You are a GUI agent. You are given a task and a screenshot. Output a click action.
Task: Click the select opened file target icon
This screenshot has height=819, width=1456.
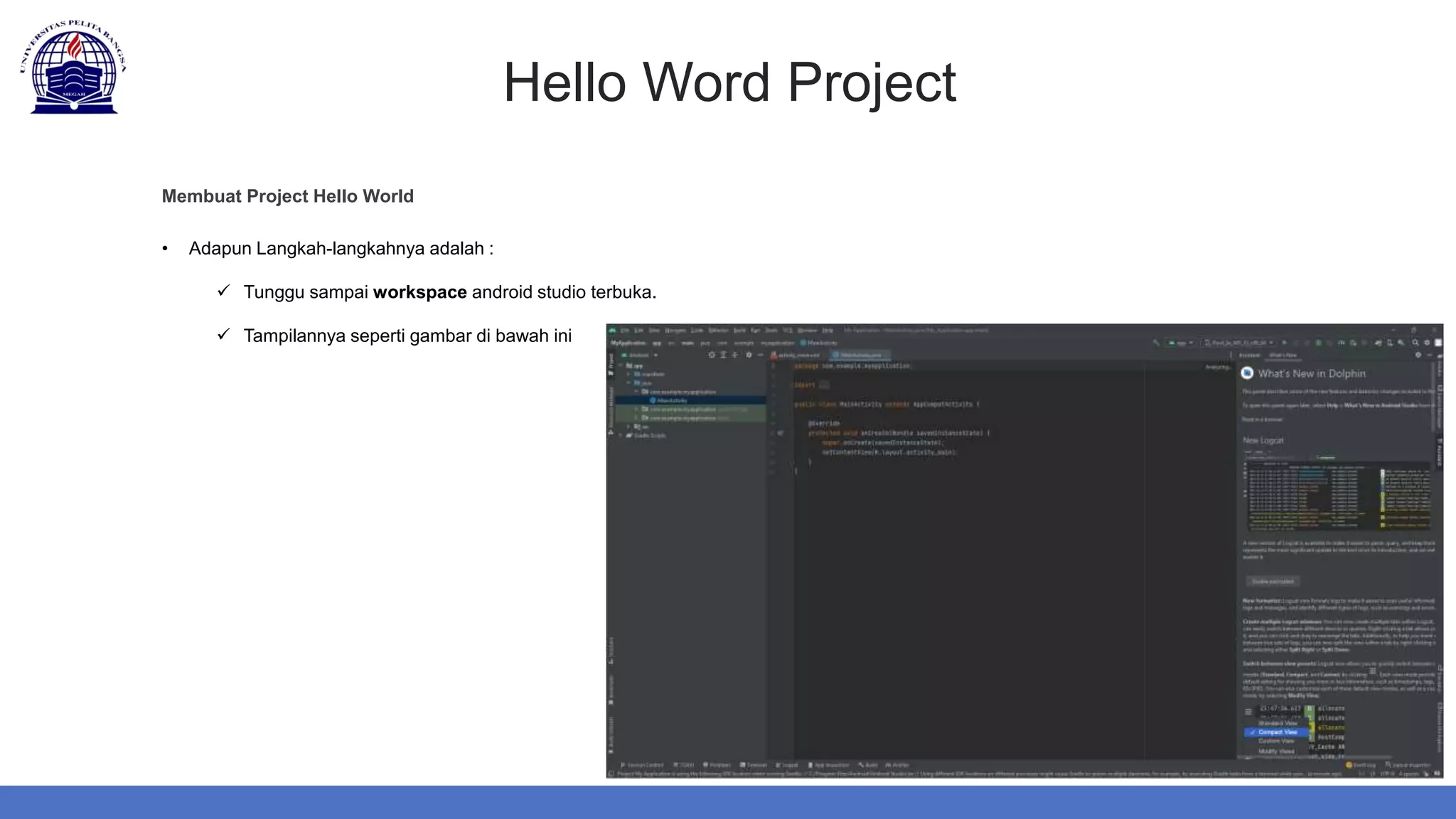712,355
